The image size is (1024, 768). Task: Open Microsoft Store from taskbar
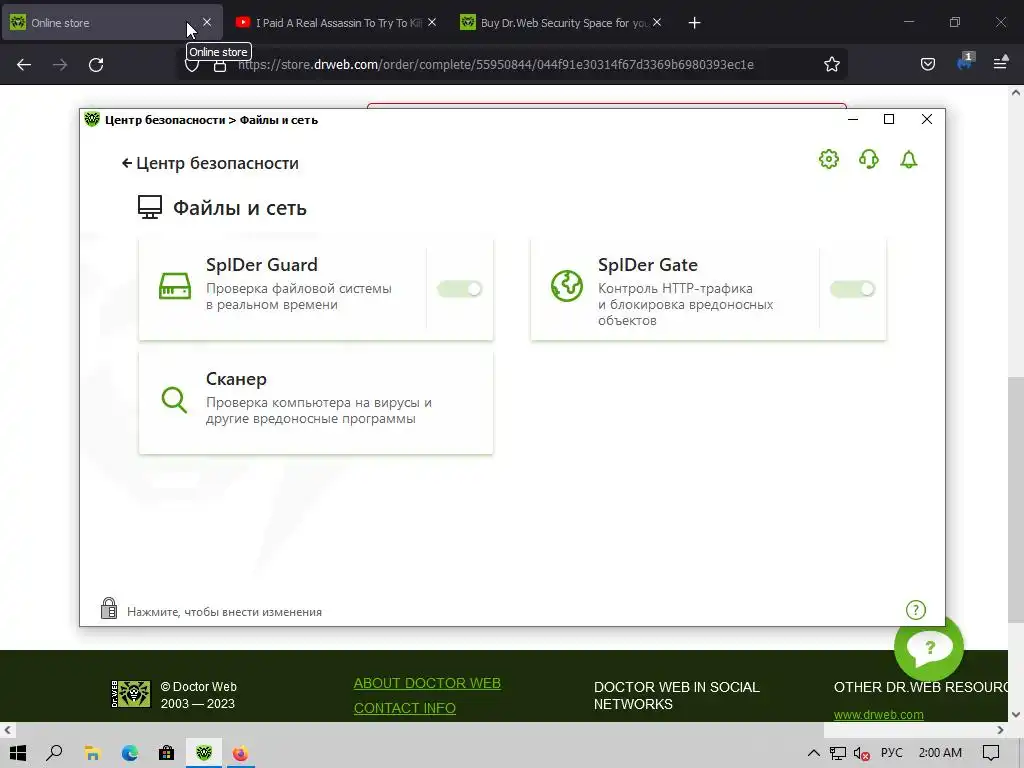(167, 753)
